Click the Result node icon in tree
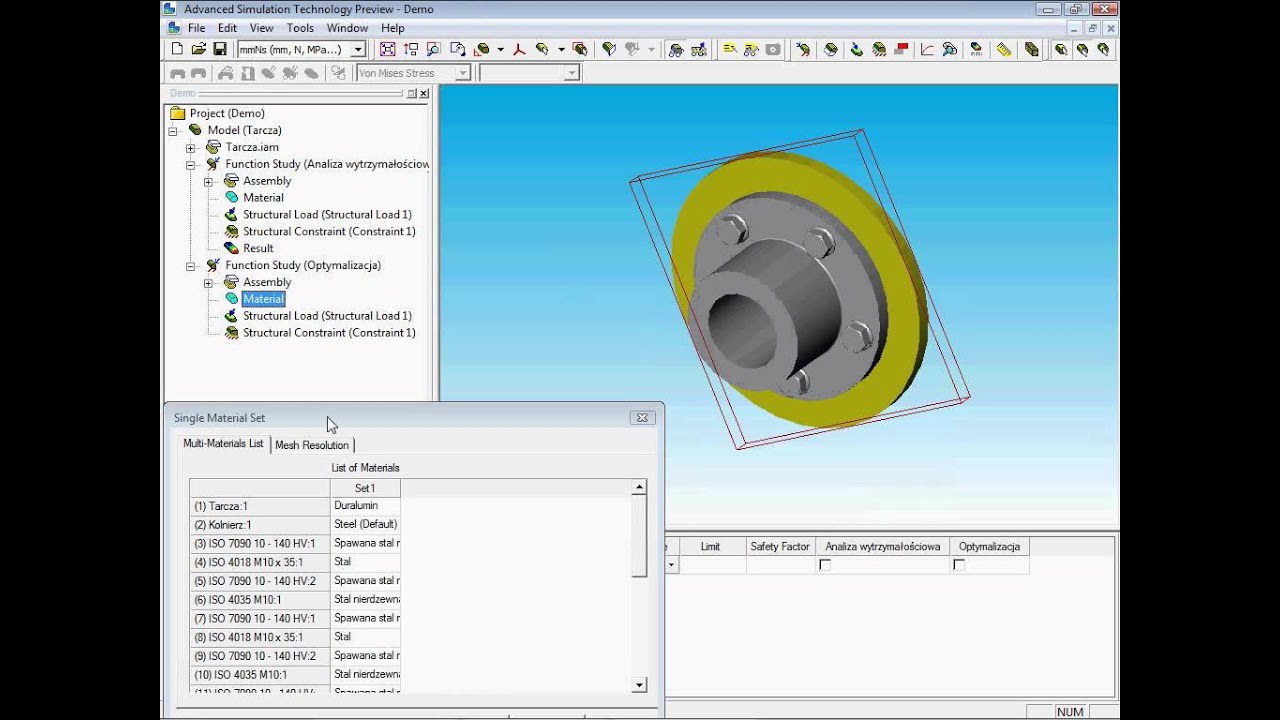The height and width of the screenshot is (720, 1280). tap(231, 248)
